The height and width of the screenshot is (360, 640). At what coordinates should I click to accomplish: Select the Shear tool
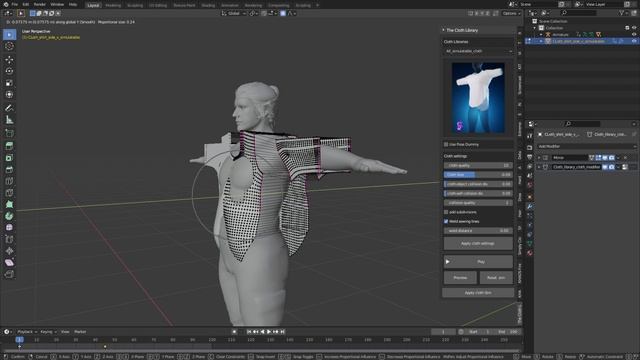9,262
